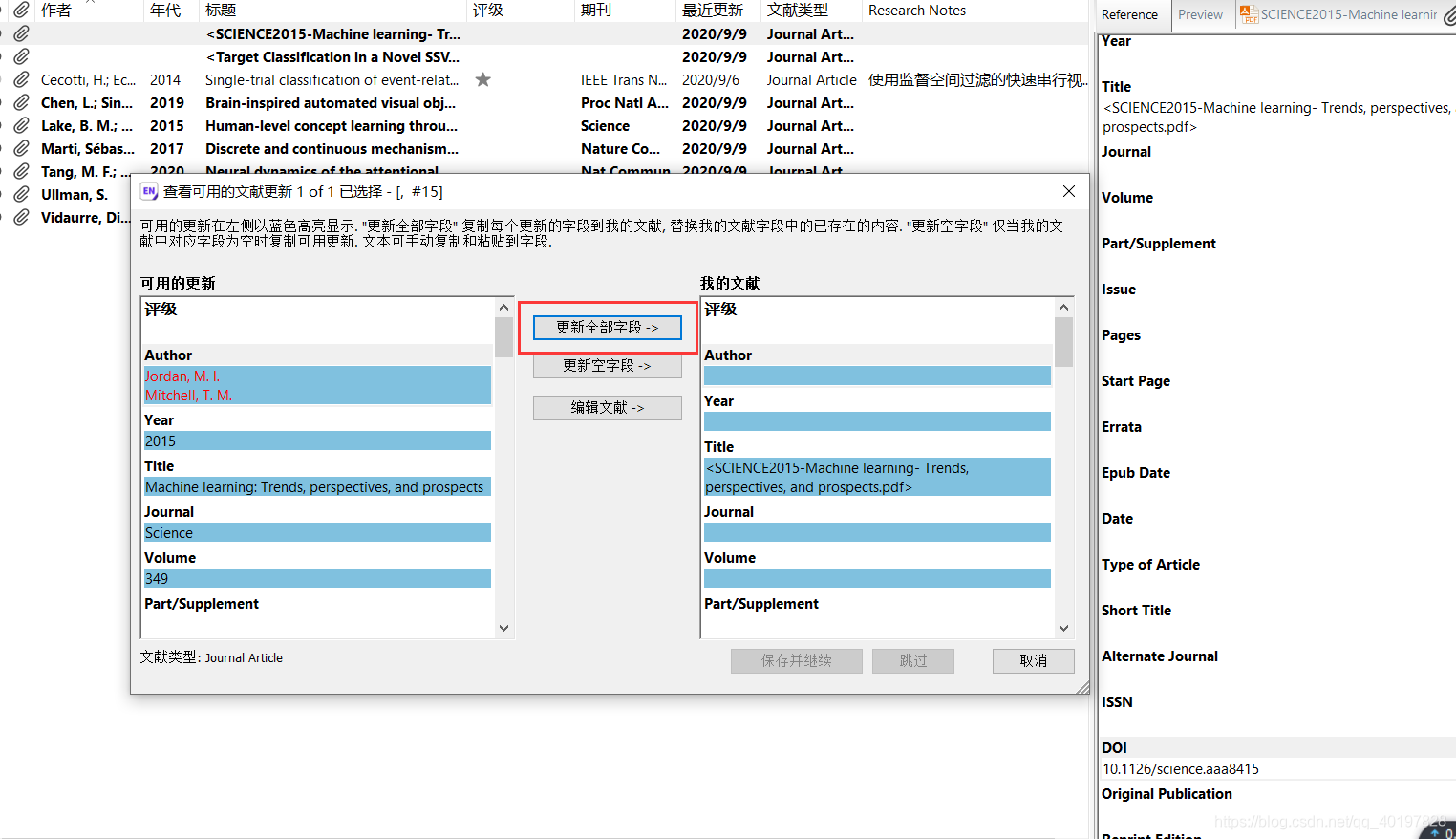Image resolution: width=1456 pixels, height=839 pixels.
Task: Click down arrow of 我的文献 scrollbar
Action: [1064, 628]
